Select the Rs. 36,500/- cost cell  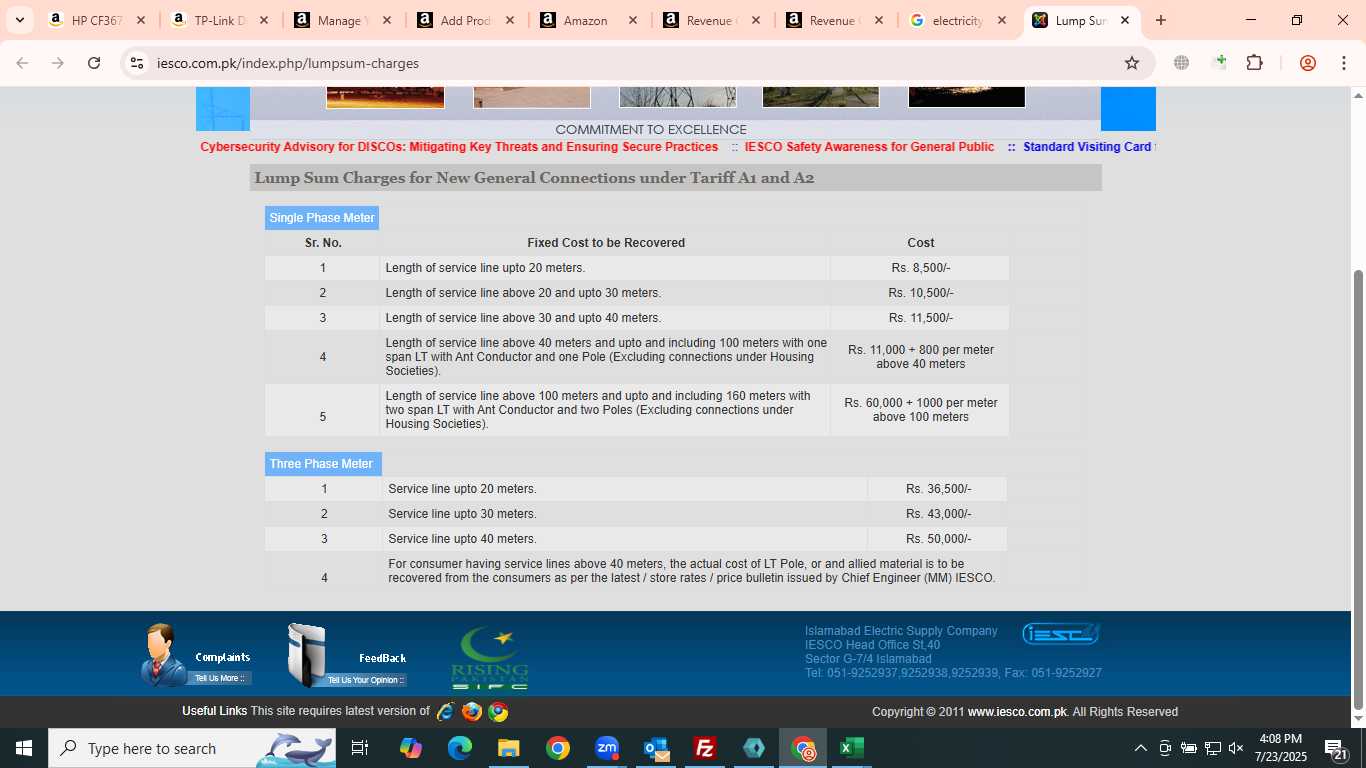pyautogui.click(x=938, y=489)
